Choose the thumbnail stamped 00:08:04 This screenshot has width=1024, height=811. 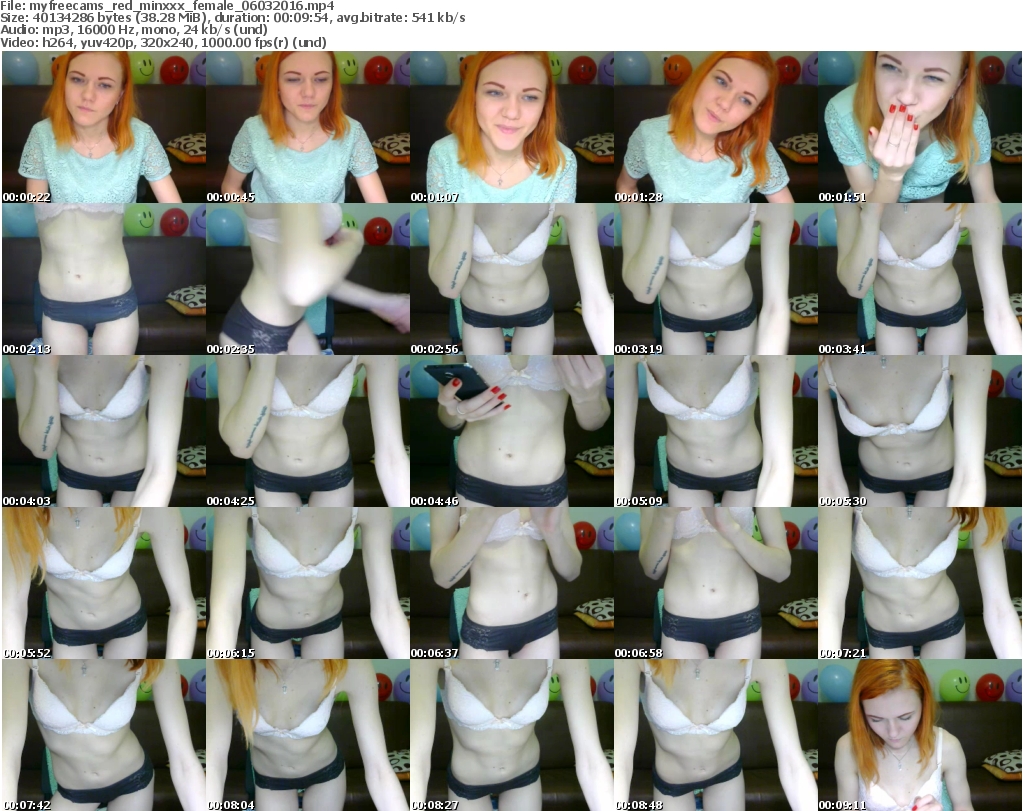tap(308, 735)
